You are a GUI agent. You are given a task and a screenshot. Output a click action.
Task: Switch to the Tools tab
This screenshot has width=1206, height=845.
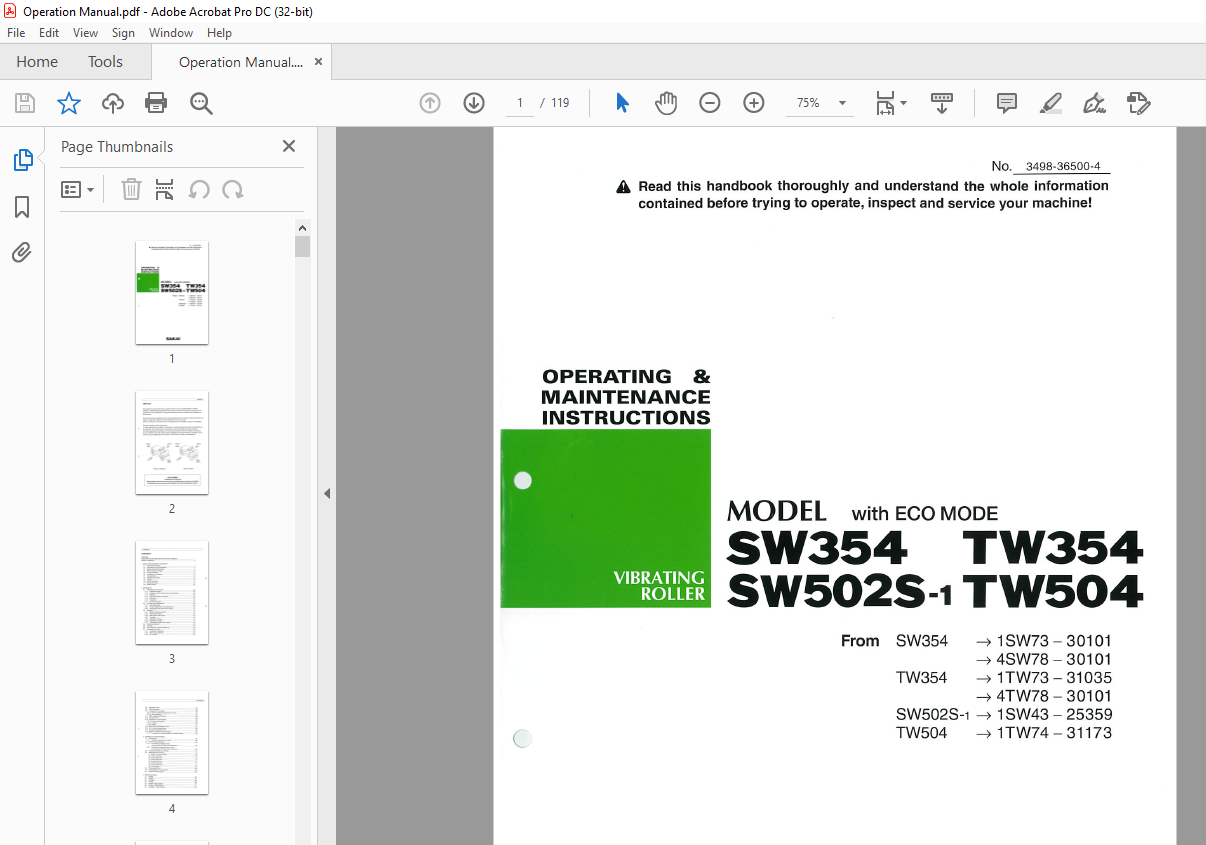105,62
